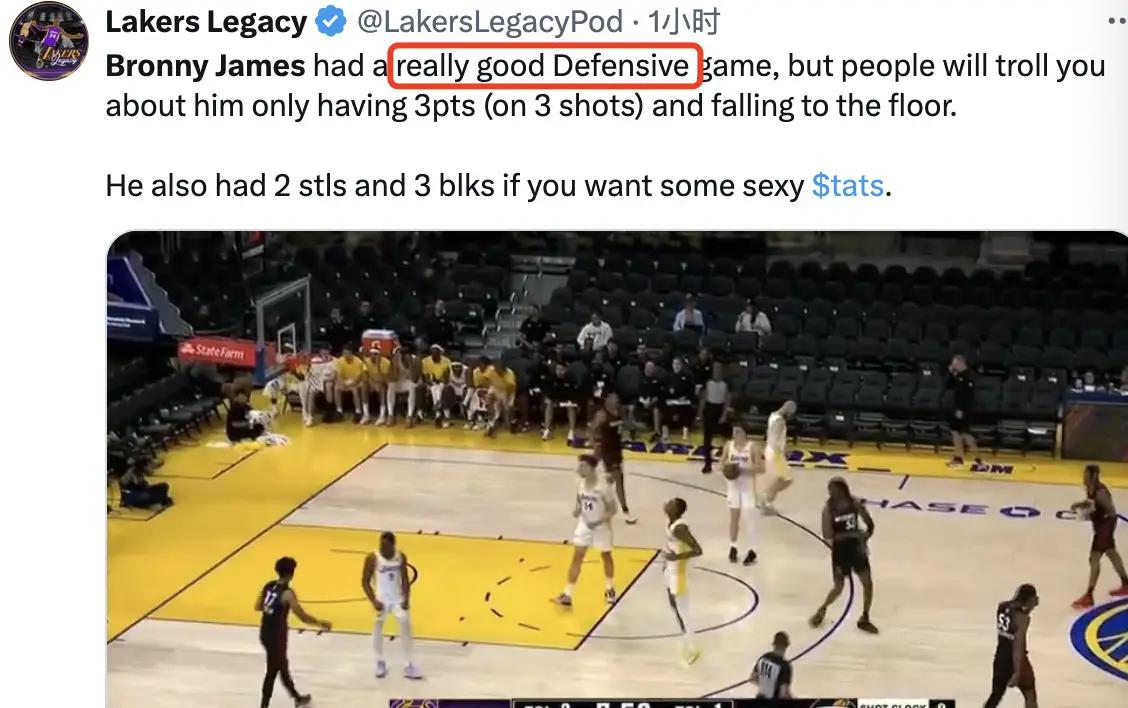Viewport: 1128px width, 708px height.
Task: Click the red-outlined "really good Defensive" text
Action: coord(546,66)
